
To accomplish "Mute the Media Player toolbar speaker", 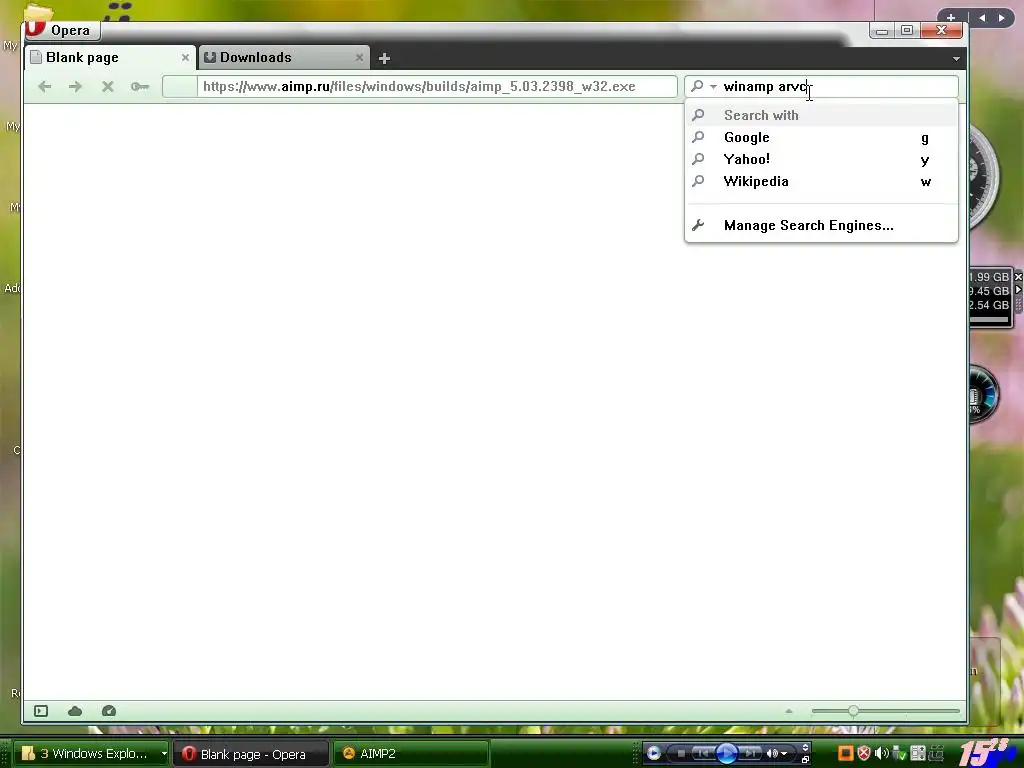I will (x=772, y=754).
